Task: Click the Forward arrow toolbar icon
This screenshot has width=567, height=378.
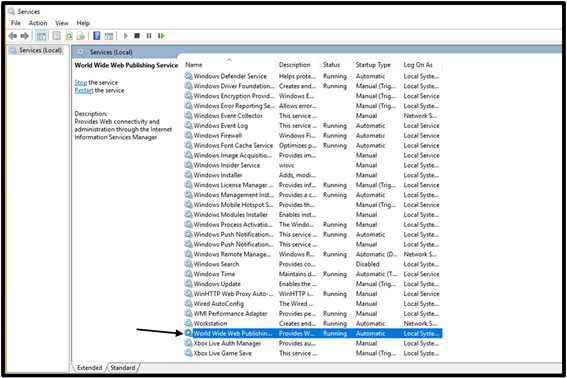Action: [x=25, y=36]
